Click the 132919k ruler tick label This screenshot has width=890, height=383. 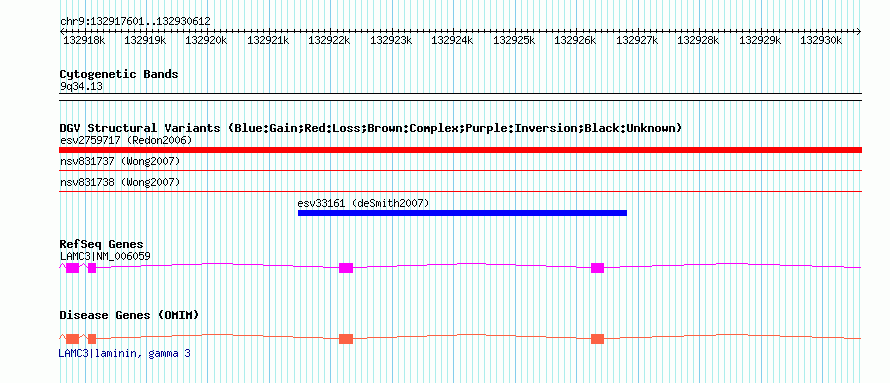[x=145, y=40]
